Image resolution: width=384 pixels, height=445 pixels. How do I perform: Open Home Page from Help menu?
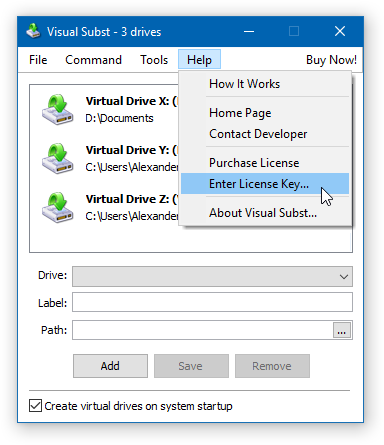click(x=265, y=113)
